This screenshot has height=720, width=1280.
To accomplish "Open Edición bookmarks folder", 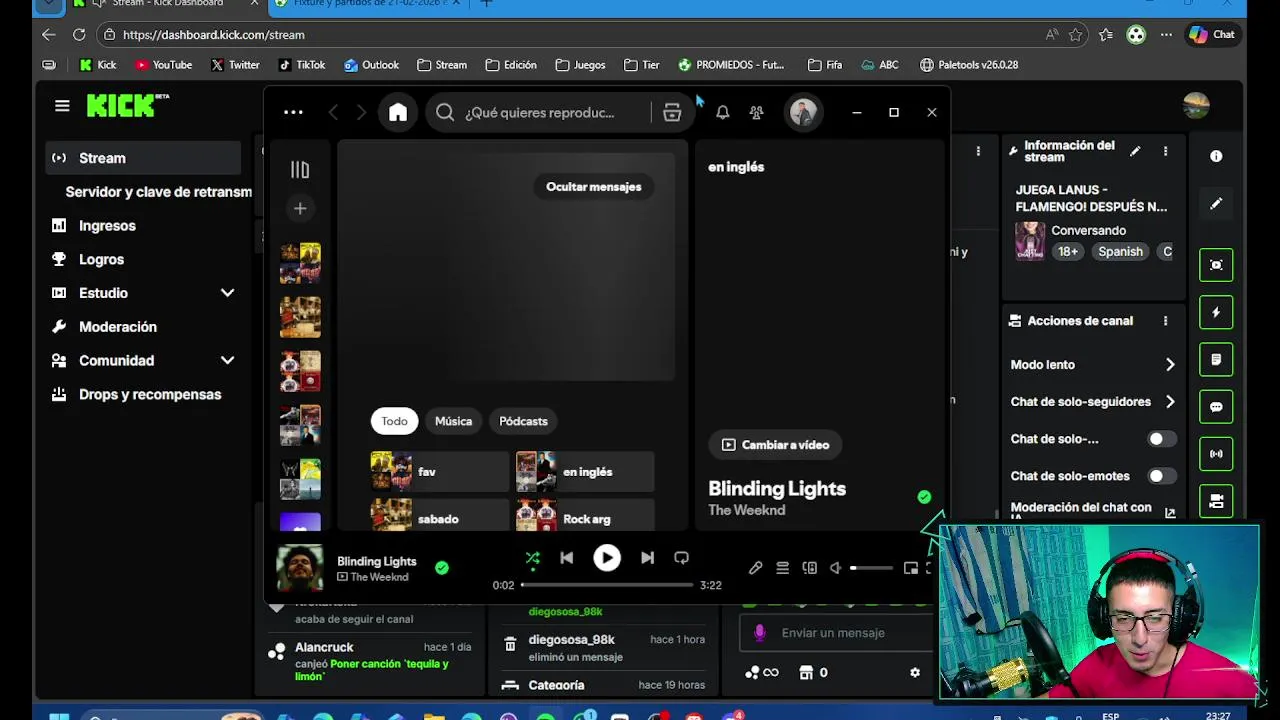I will coord(511,65).
